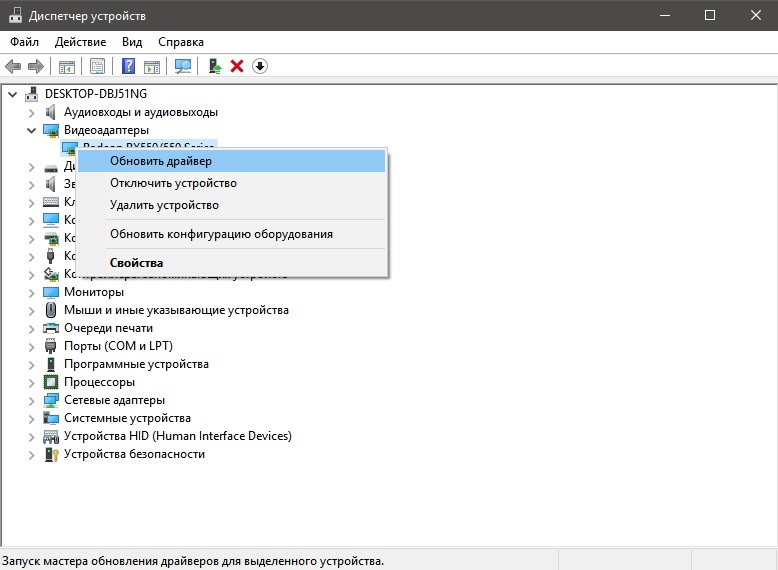
Task: Click the icon beside Программные устройства
Action: pyautogui.click(x=51, y=364)
